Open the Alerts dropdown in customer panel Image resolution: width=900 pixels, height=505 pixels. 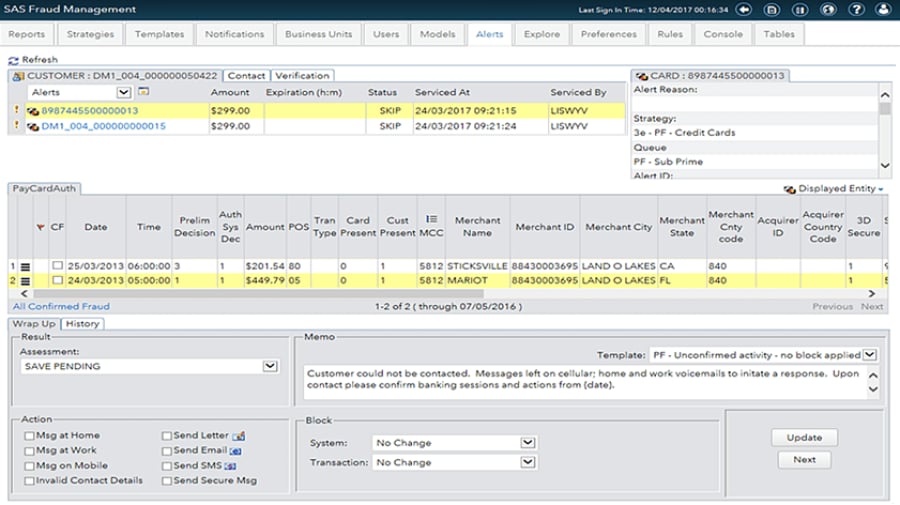click(123, 92)
